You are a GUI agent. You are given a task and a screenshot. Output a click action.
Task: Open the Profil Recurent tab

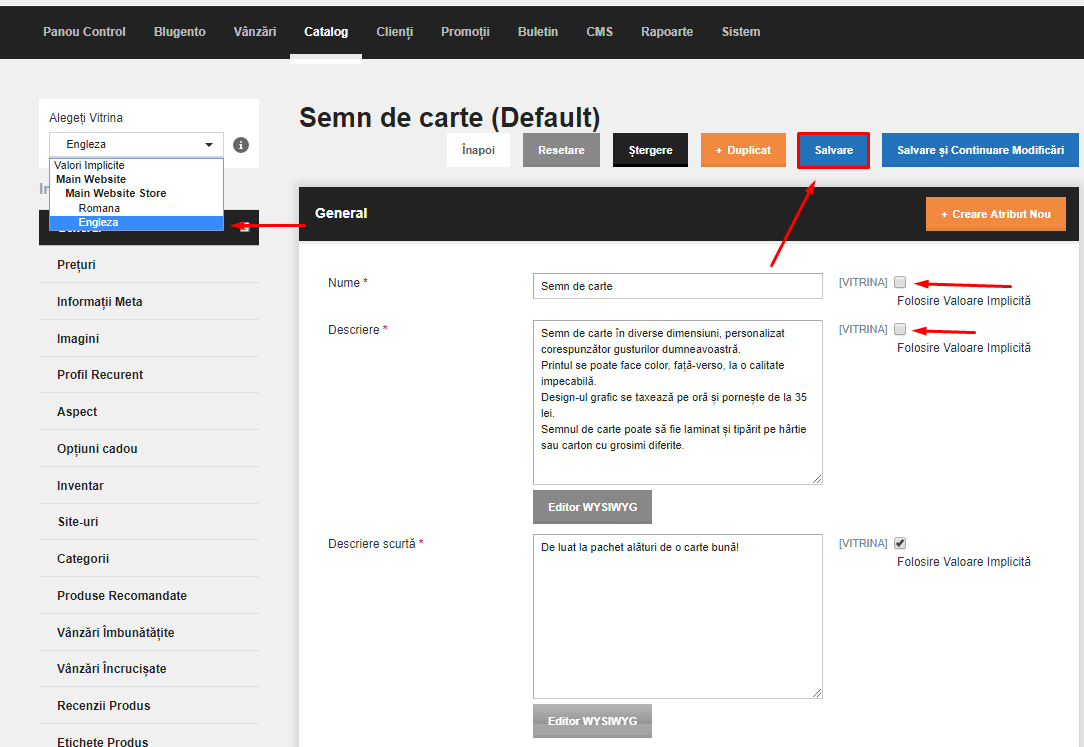[149, 375]
